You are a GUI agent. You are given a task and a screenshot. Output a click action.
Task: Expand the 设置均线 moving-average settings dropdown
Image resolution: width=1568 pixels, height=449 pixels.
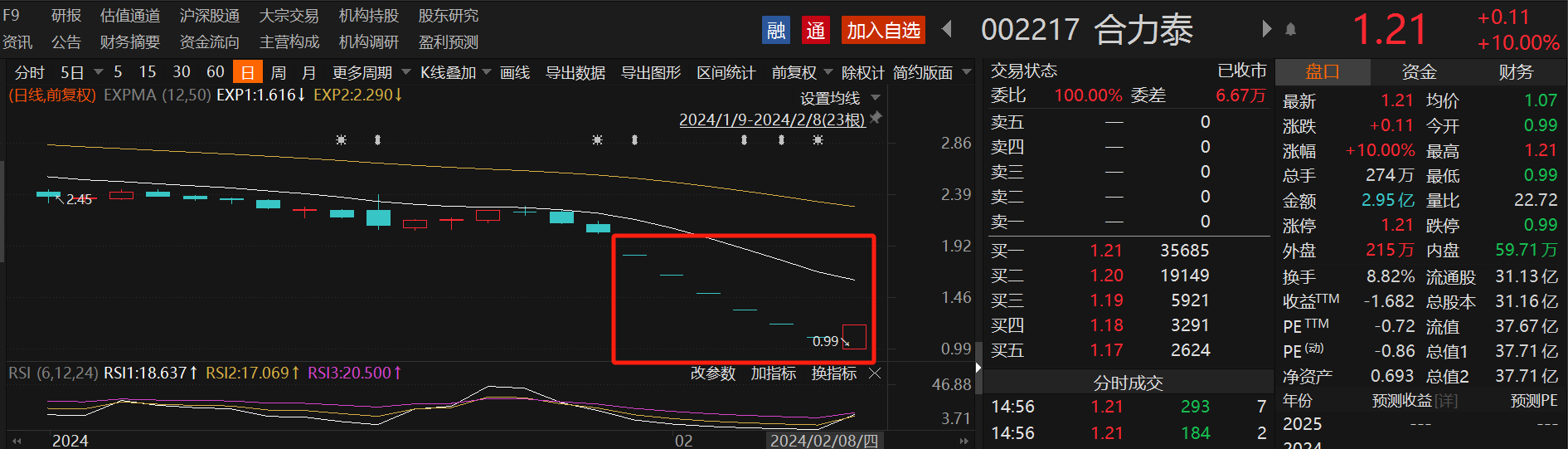tap(876, 98)
